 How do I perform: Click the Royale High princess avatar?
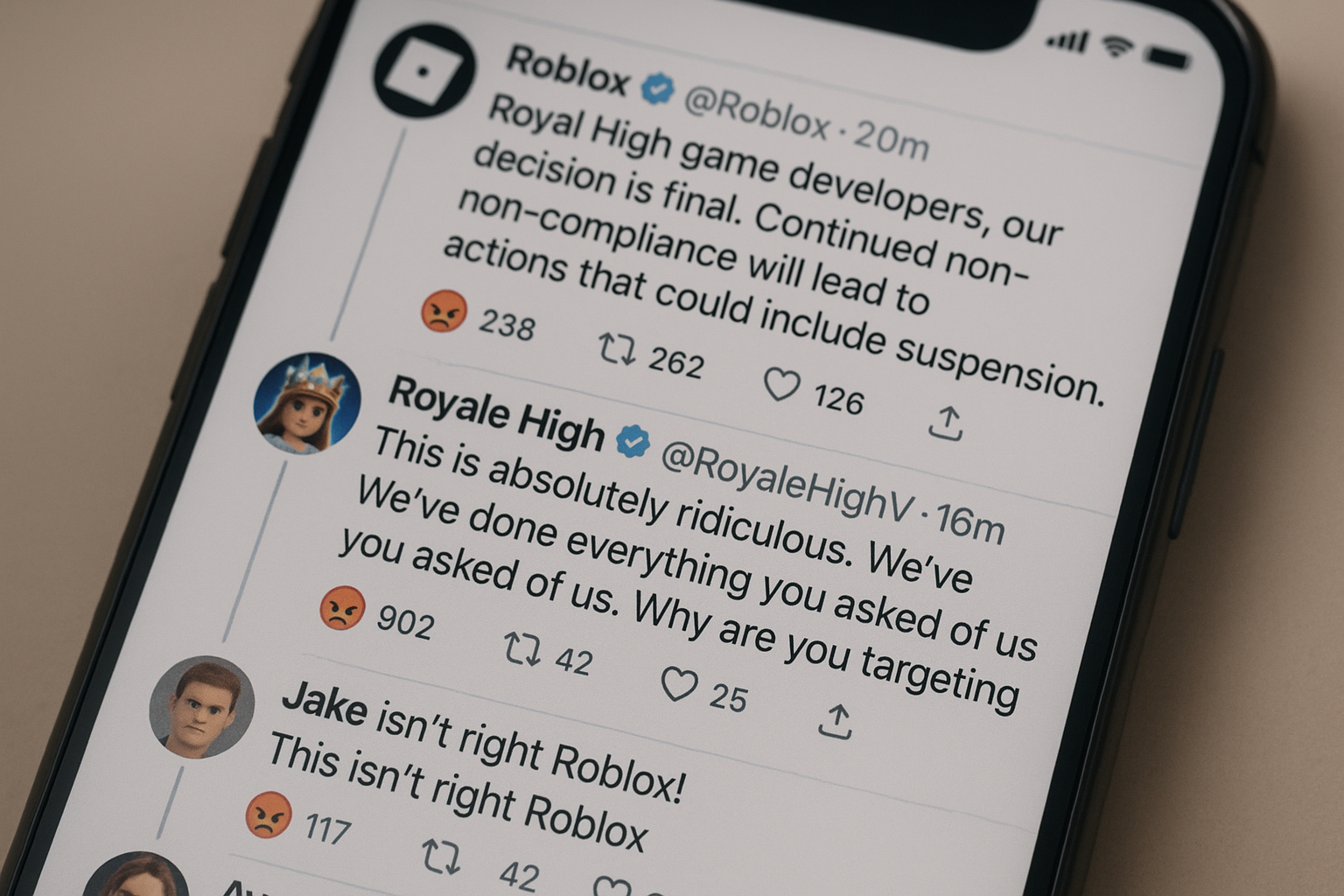pyautogui.click(x=307, y=403)
